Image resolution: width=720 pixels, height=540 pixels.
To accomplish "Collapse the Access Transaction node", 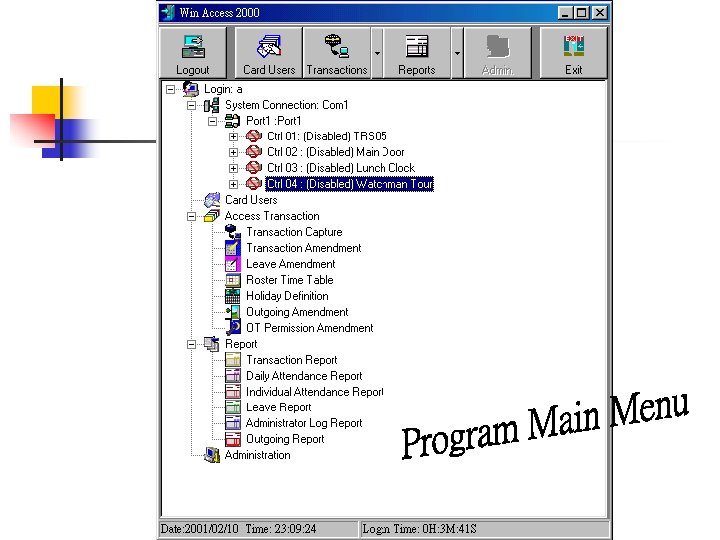I will (x=191, y=216).
